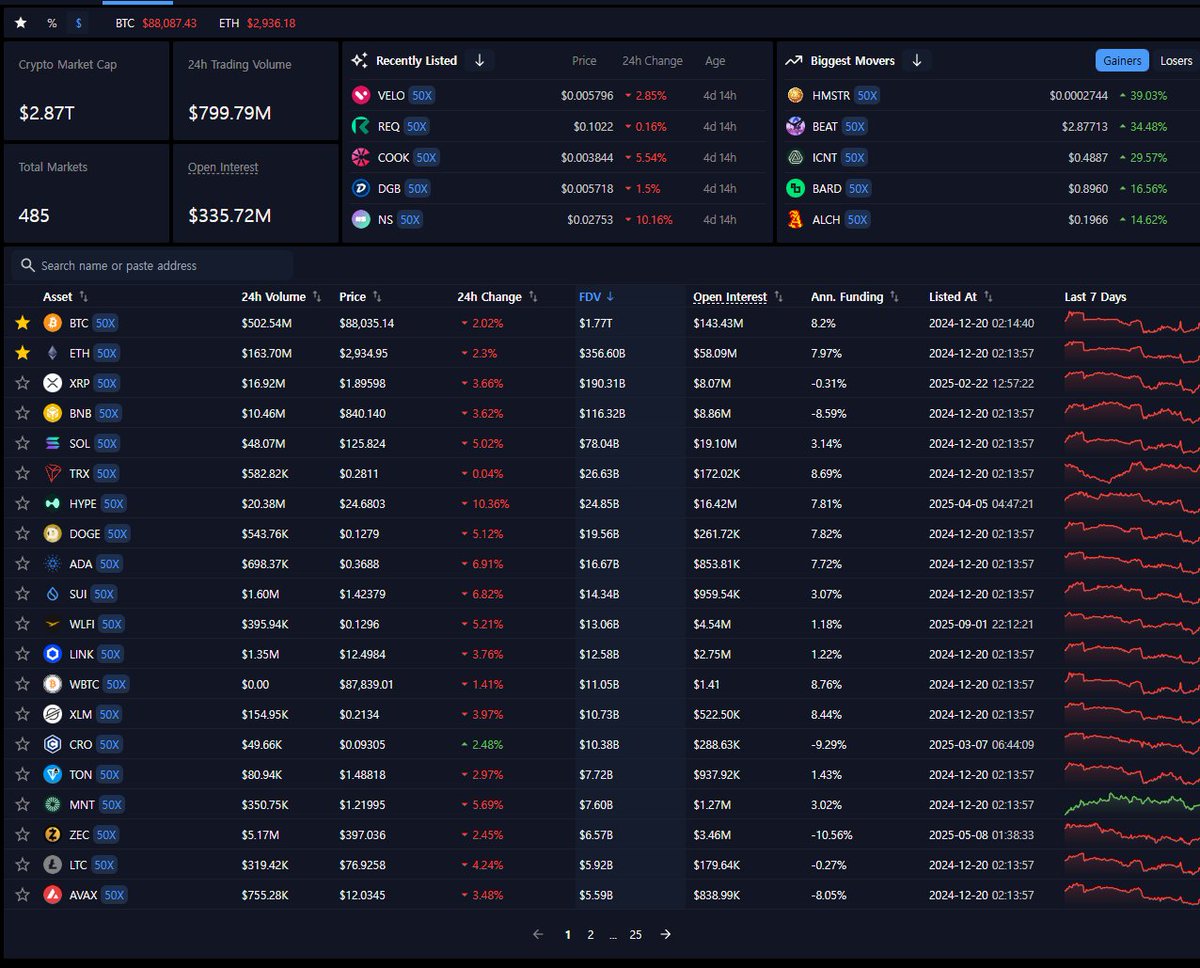The image size is (1200, 968).
Task: Sort table by Asset column
Action: [x=65, y=297]
